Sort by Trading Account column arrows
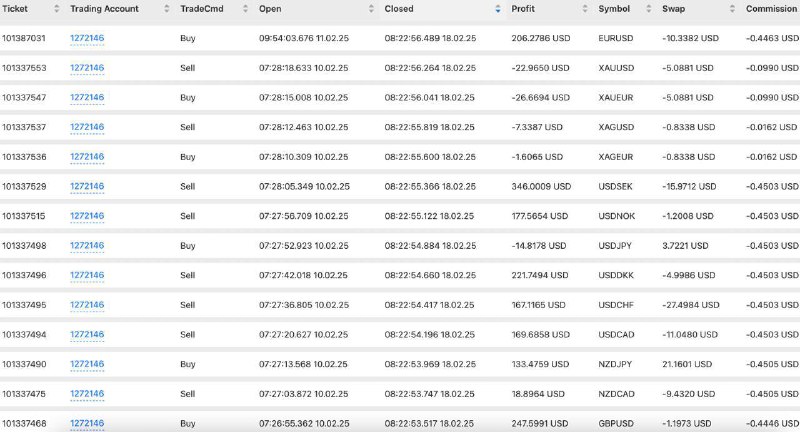Image resolution: width=800 pixels, height=432 pixels. (x=166, y=9)
